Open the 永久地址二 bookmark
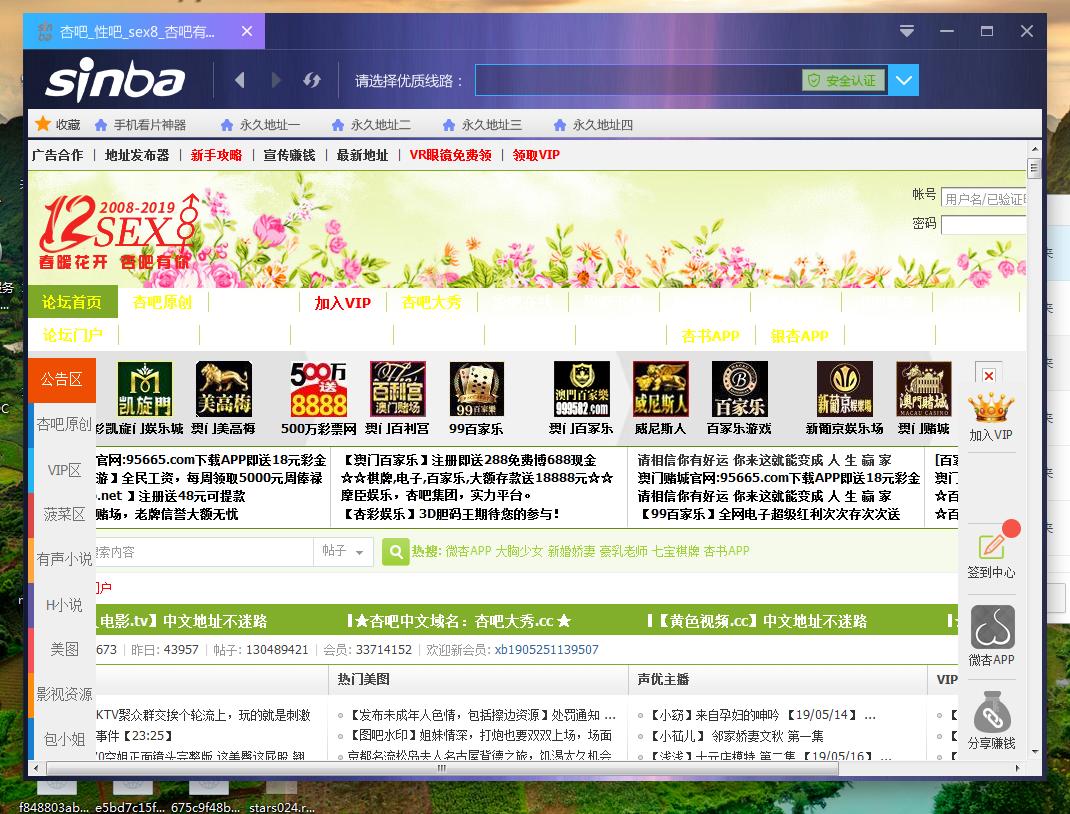 coord(371,125)
